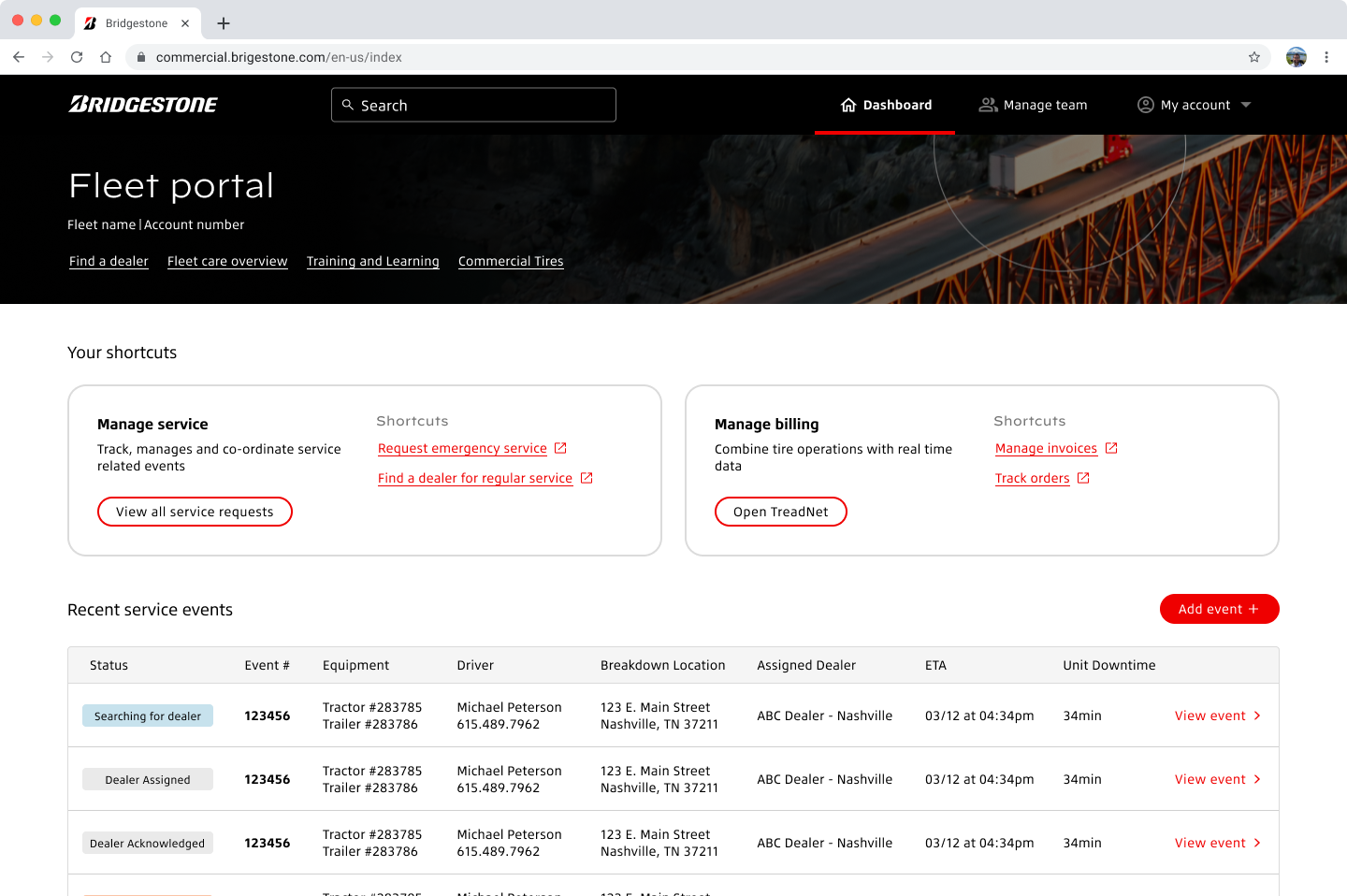Open a new tab with the plus icon
The height and width of the screenshot is (896, 1347).
coord(224,23)
